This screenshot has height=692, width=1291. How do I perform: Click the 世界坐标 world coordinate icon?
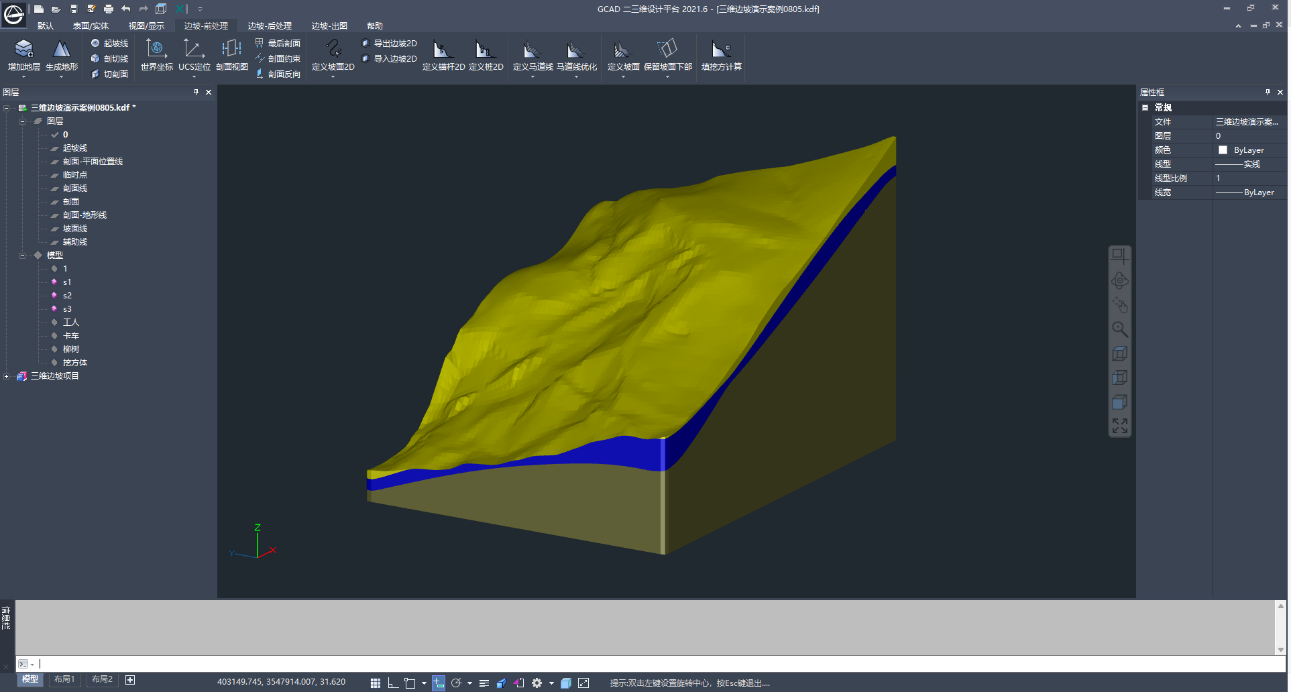[x=156, y=53]
